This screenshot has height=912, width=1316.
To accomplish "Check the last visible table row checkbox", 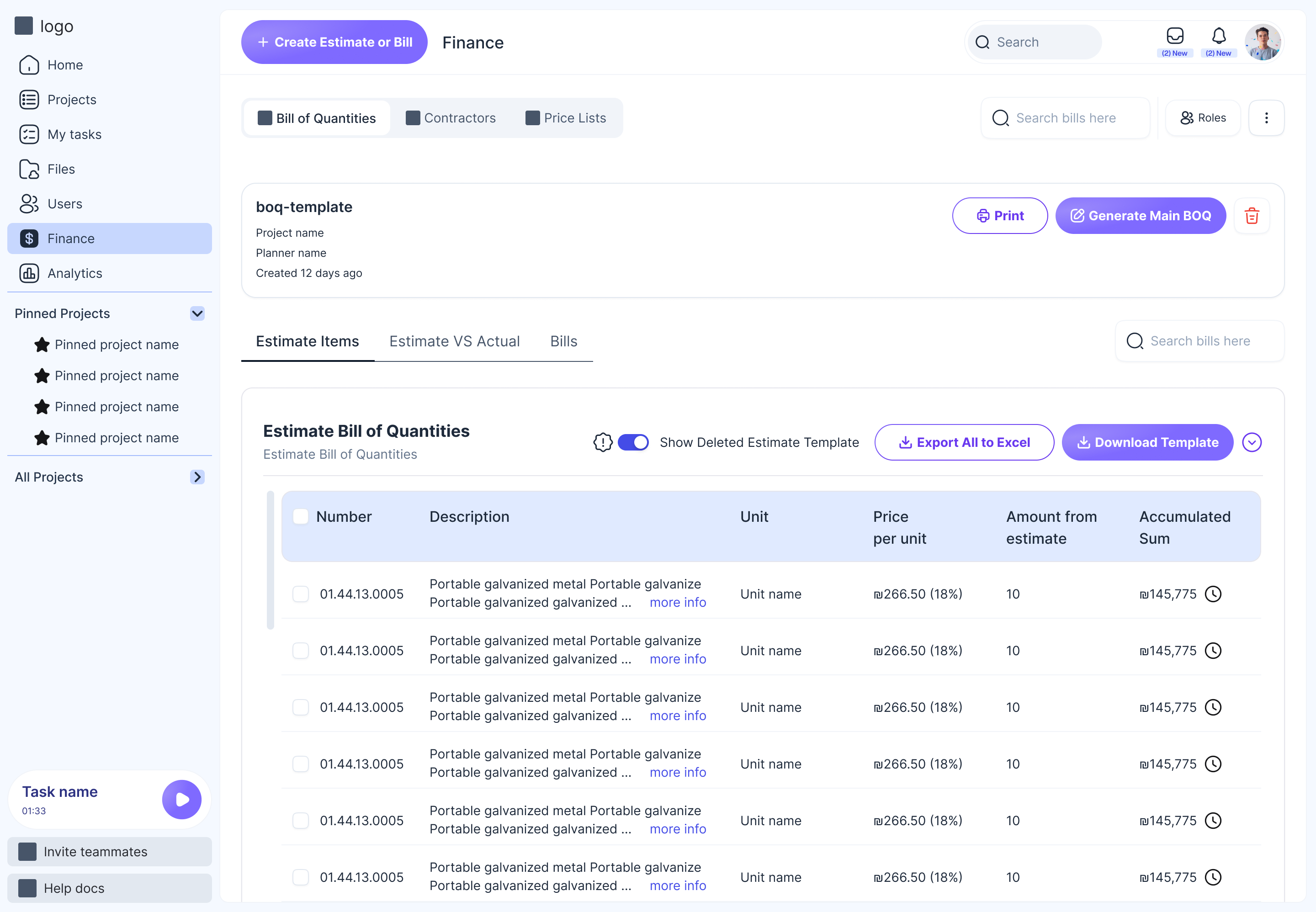I will pos(301,877).
